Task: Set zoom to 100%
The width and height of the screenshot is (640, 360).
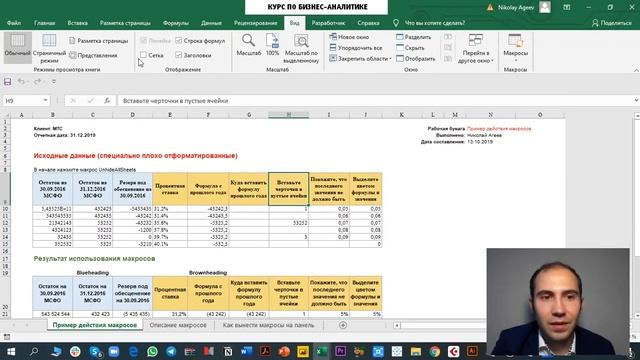Action: pos(272,45)
